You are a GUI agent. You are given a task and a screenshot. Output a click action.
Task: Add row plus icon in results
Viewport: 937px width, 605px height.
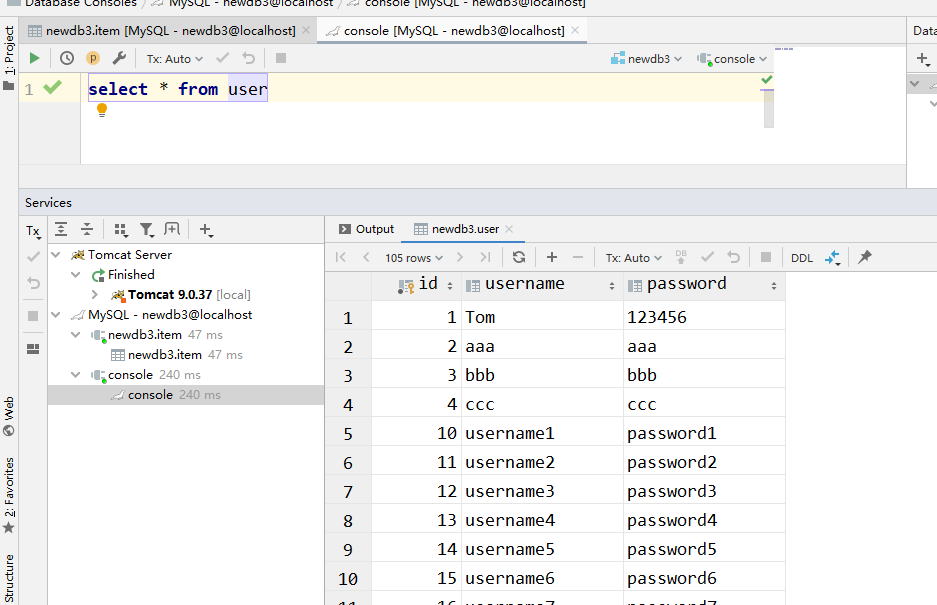(x=552, y=257)
